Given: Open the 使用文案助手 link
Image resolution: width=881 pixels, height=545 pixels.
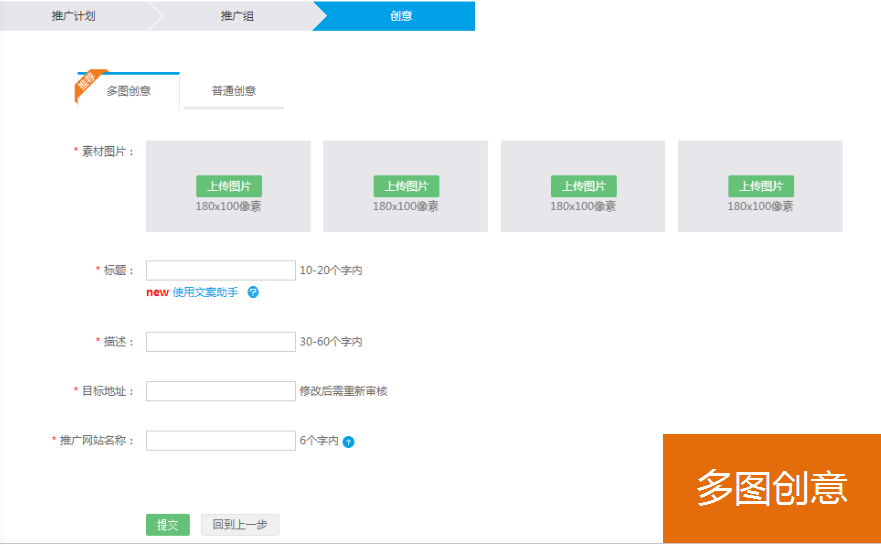Looking at the screenshot, I should coord(205,293).
